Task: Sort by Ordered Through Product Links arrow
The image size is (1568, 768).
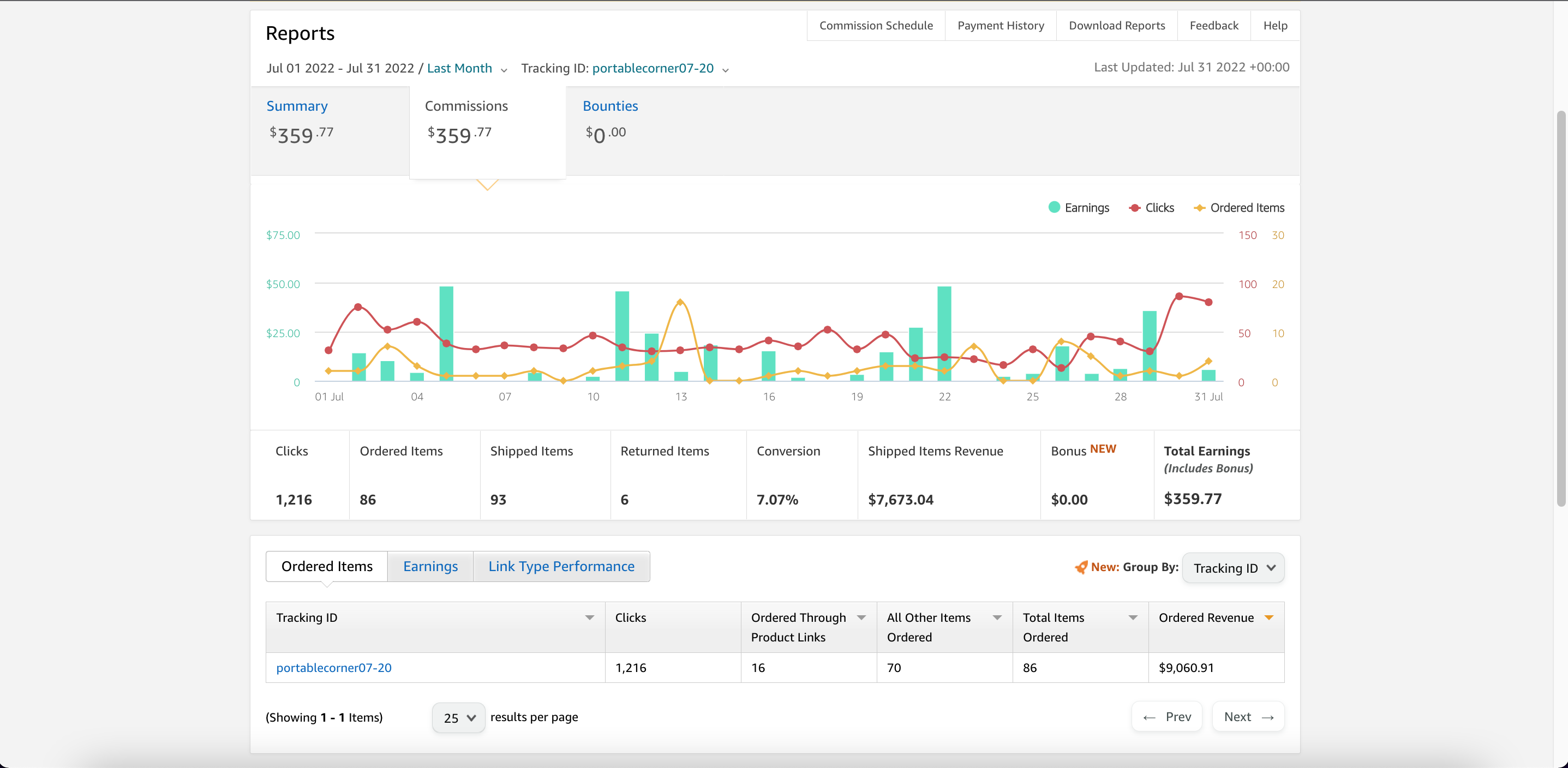Action: pos(861,617)
